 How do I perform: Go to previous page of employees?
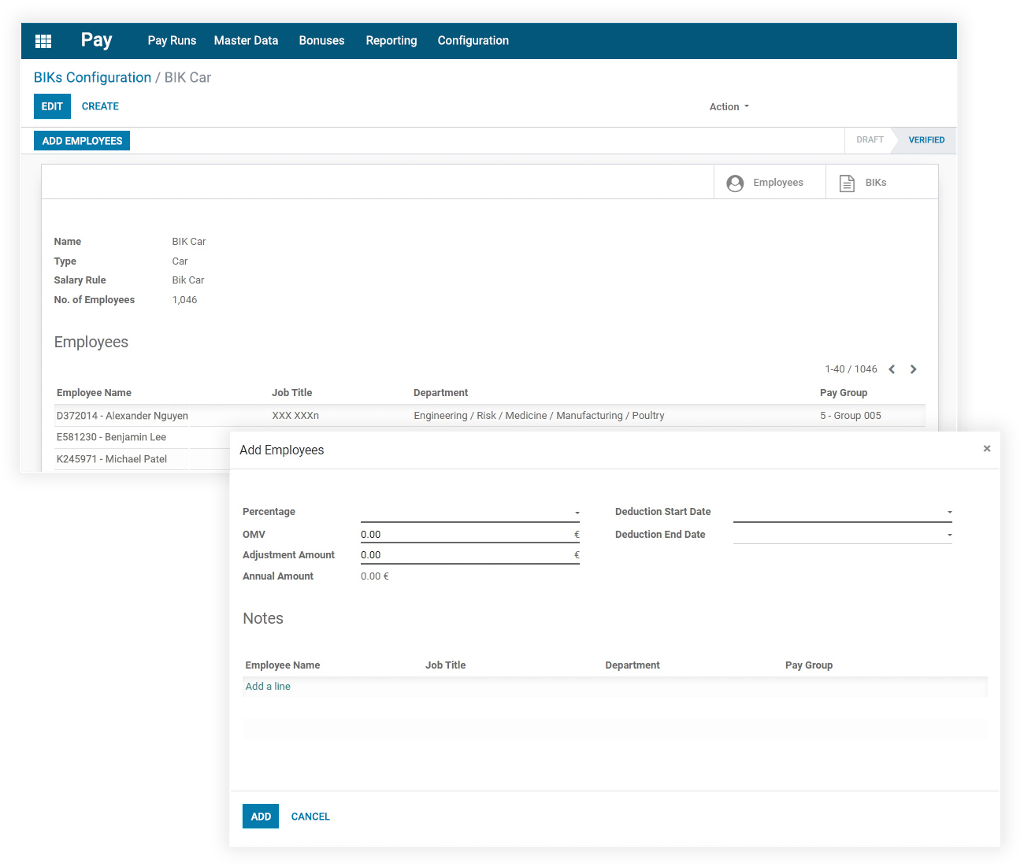(891, 370)
